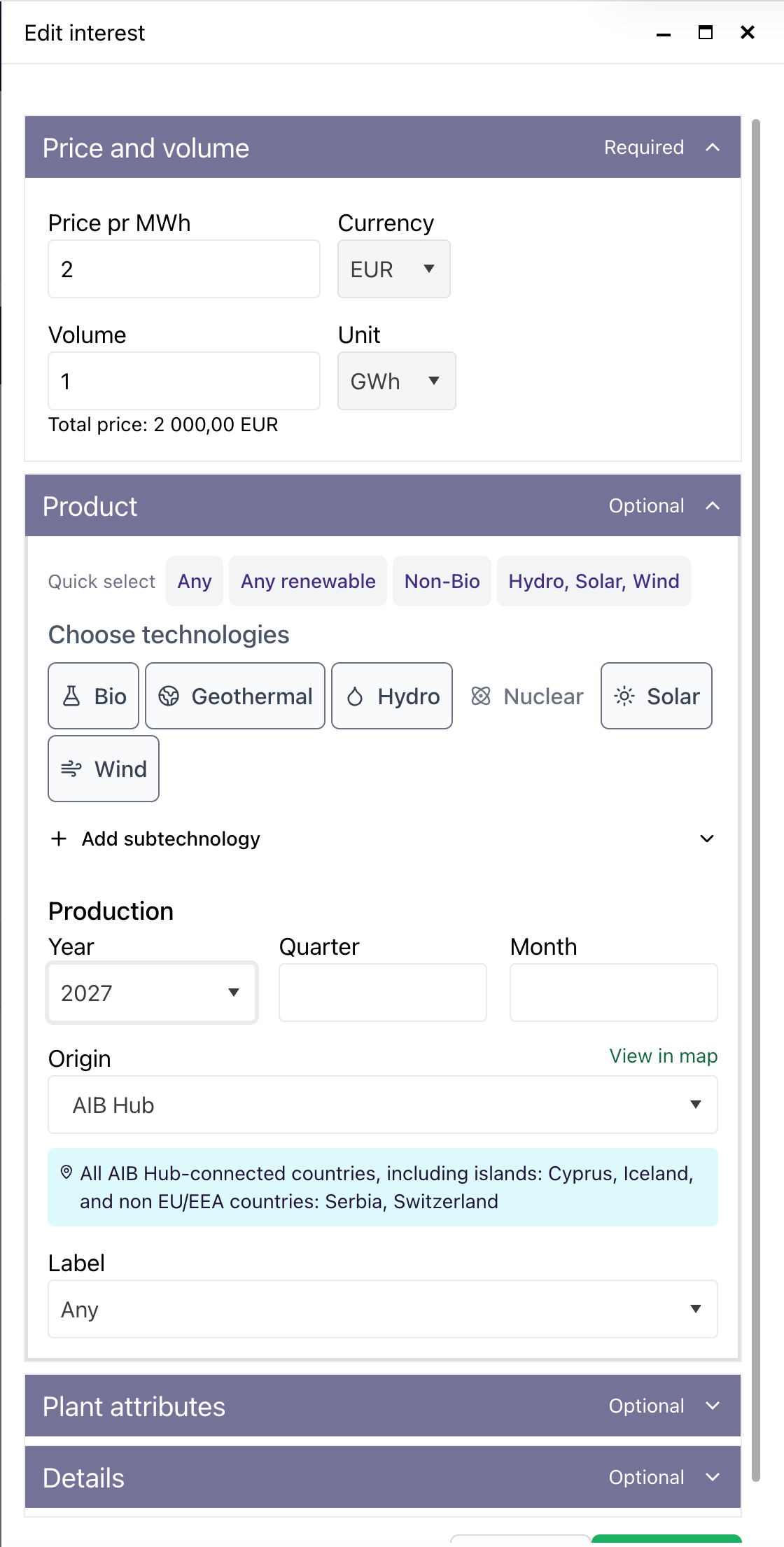Viewport: 784px width, 1547px height.
Task: Toggle the Geothermal technology option
Action: (234, 696)
